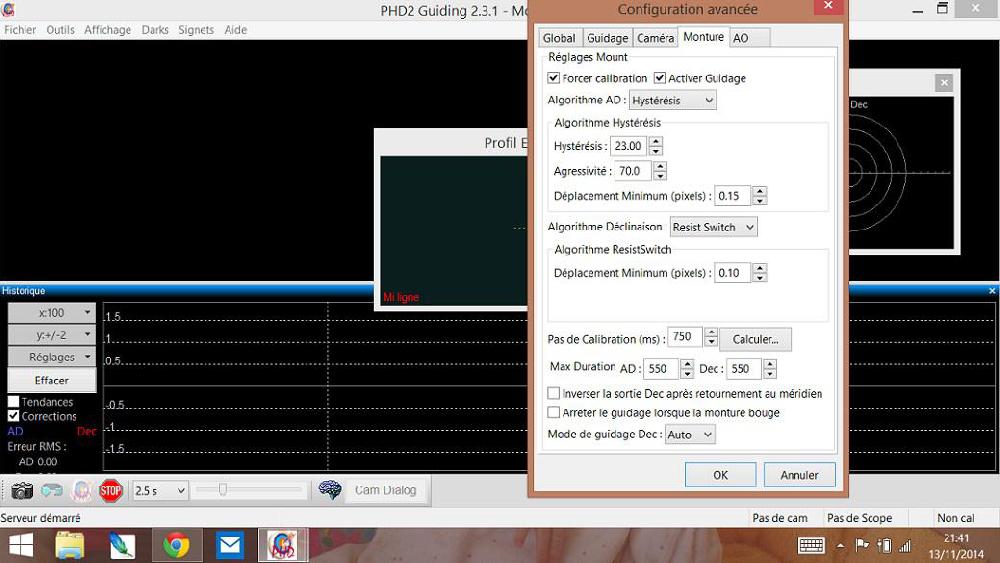This screenshot has width=1000, height=563.
Task: Click the PHD guide target icon
Action: point(82,490)
